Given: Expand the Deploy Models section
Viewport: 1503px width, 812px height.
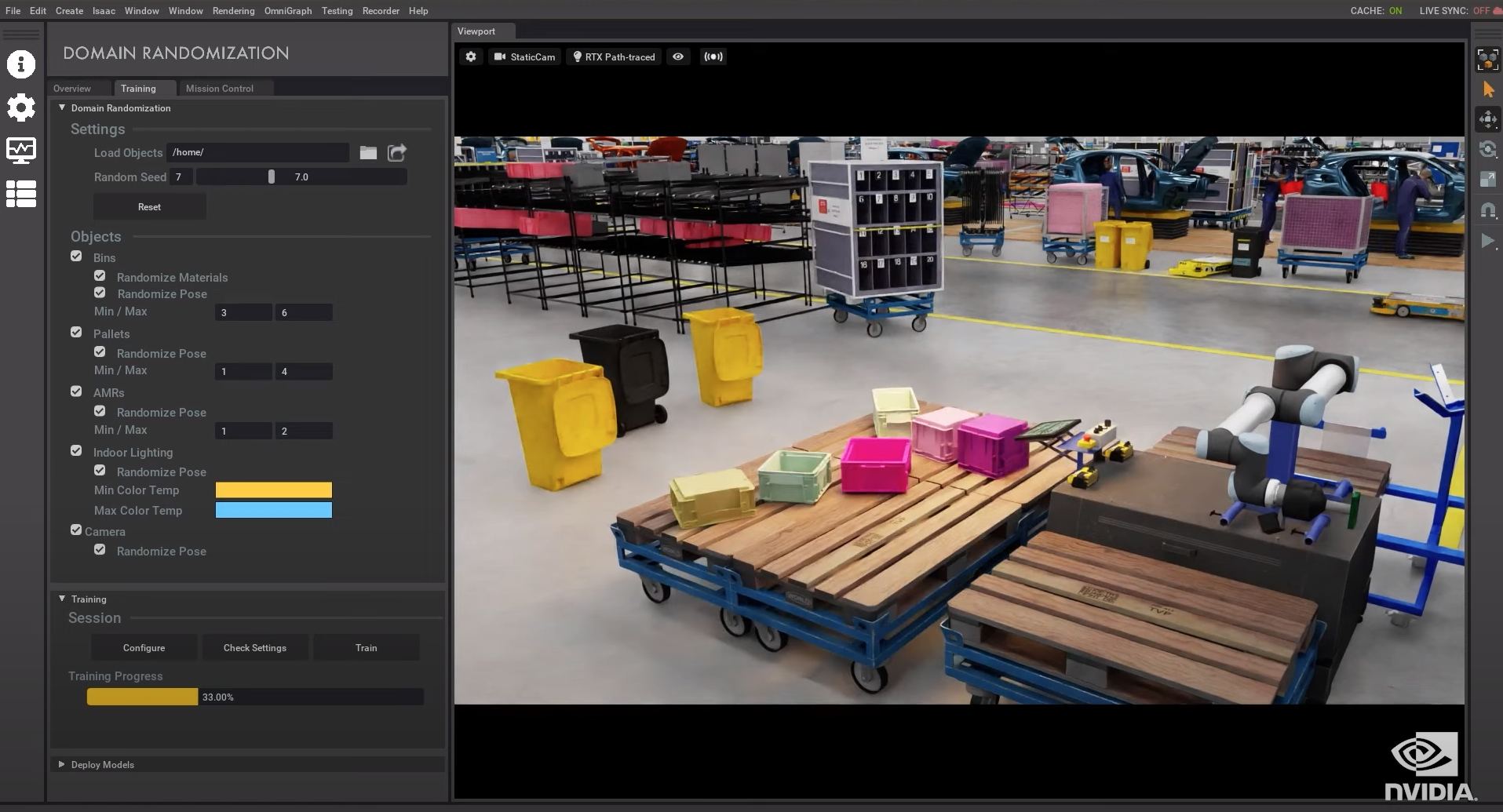Looking at the screenshot, I should click(x=62, y=764).
